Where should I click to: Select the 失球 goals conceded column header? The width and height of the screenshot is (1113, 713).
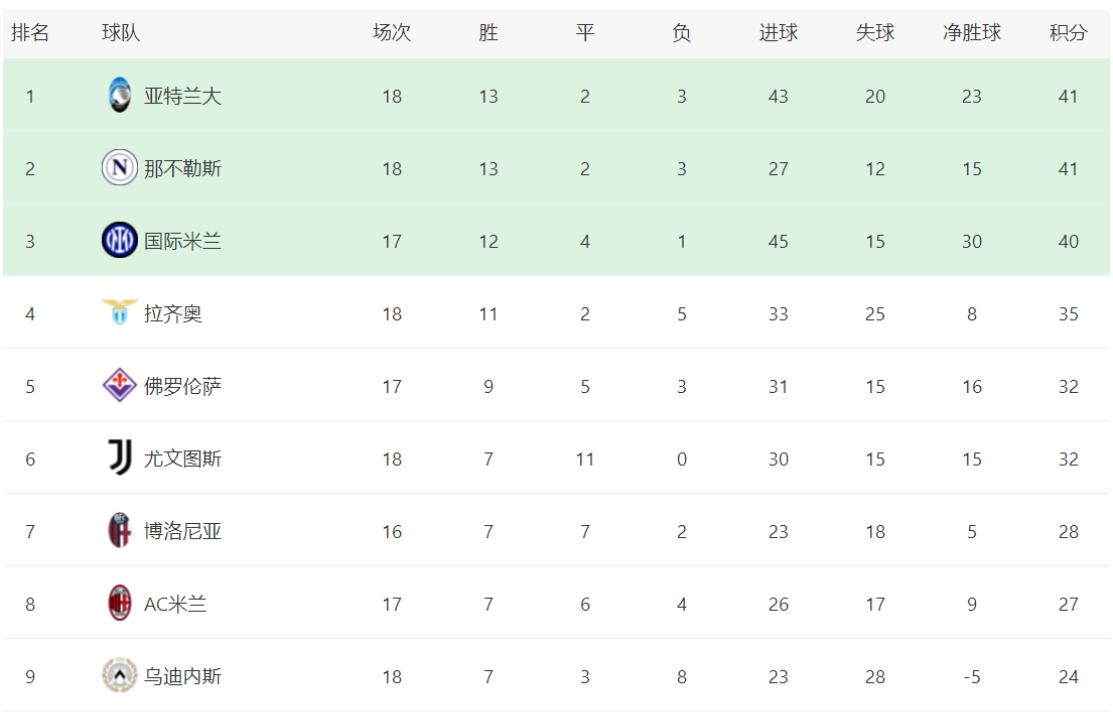pyautogui.click(x=875, y=33)
